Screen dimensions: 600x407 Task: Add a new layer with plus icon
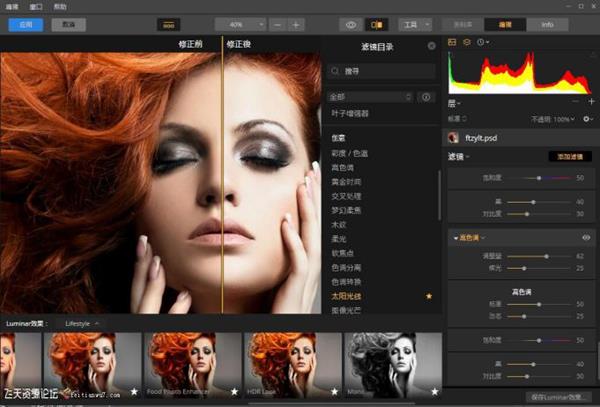590,102
